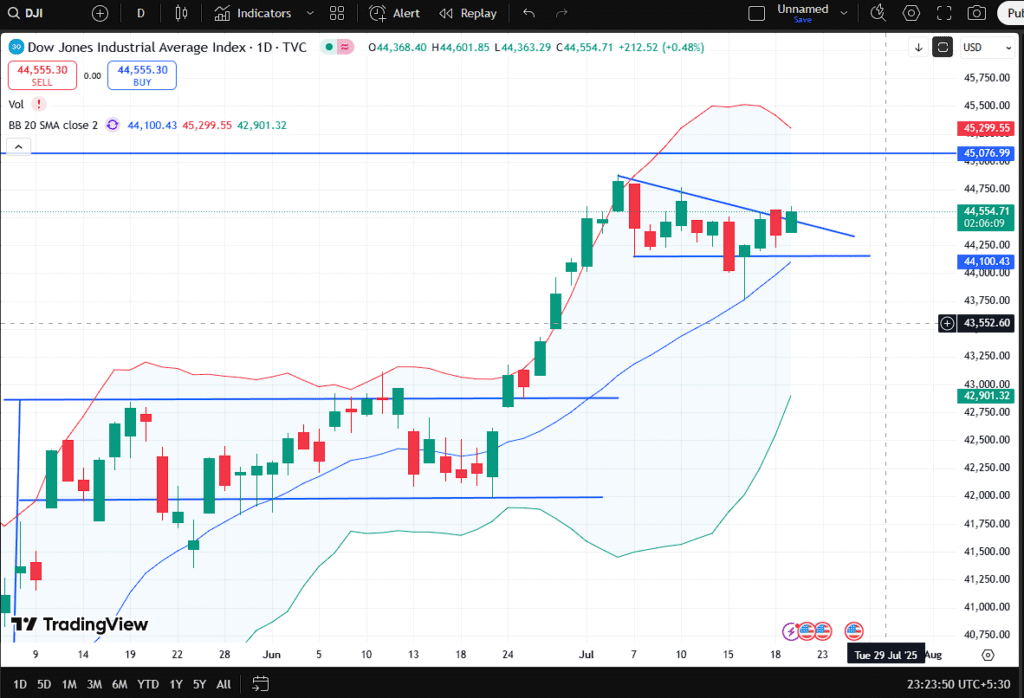This screenshot has height=698, width=1024.
Task: Click the plus button beside 43,552.60
Action: (x=947, y=323)
